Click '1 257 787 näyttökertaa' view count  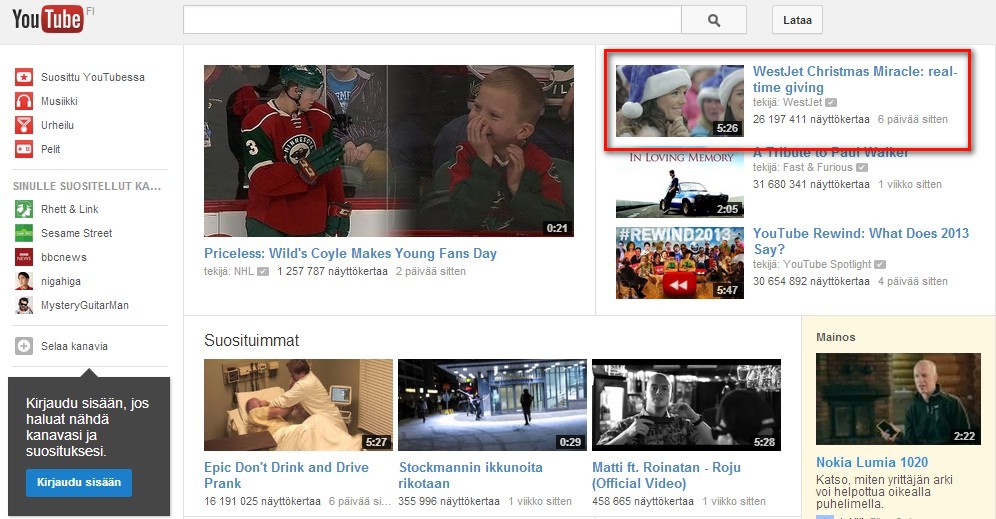[332, 271]
